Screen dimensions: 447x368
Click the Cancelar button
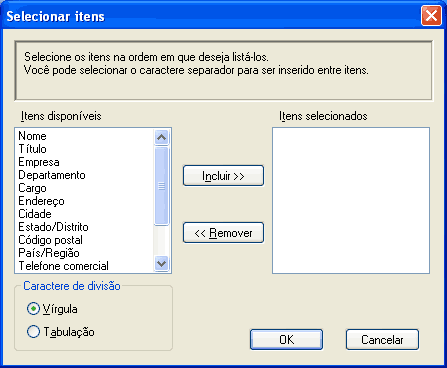pos(382,339)
